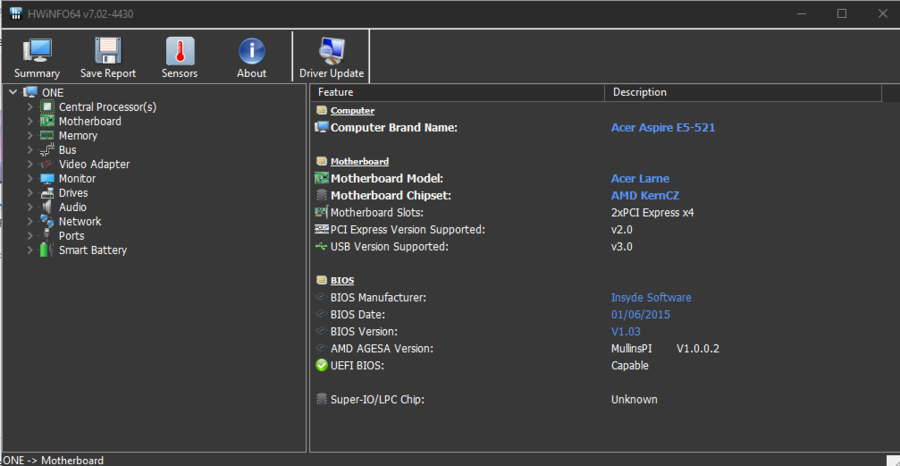Click the 2xPCI Express x4 slots value
Screen dimensions: 900x466
click(653, 212)
